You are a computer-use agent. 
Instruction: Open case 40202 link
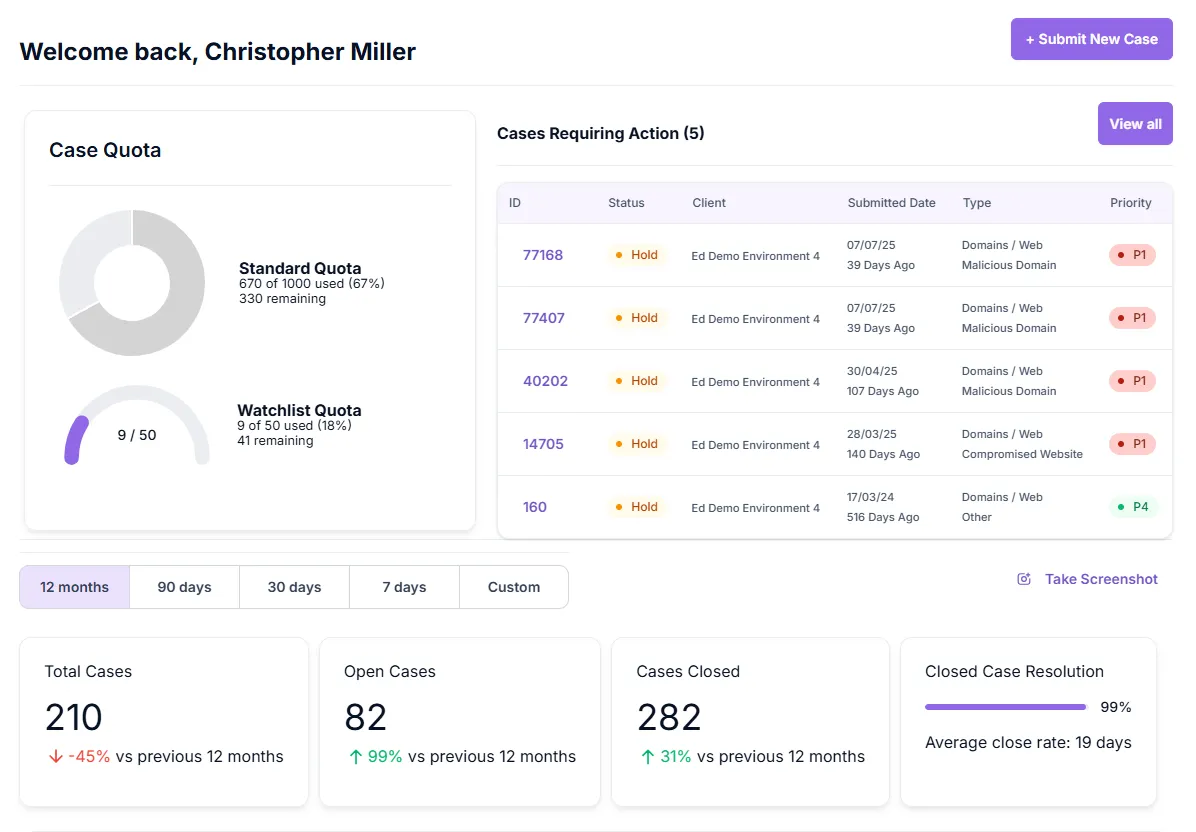[x=545, y=381]
